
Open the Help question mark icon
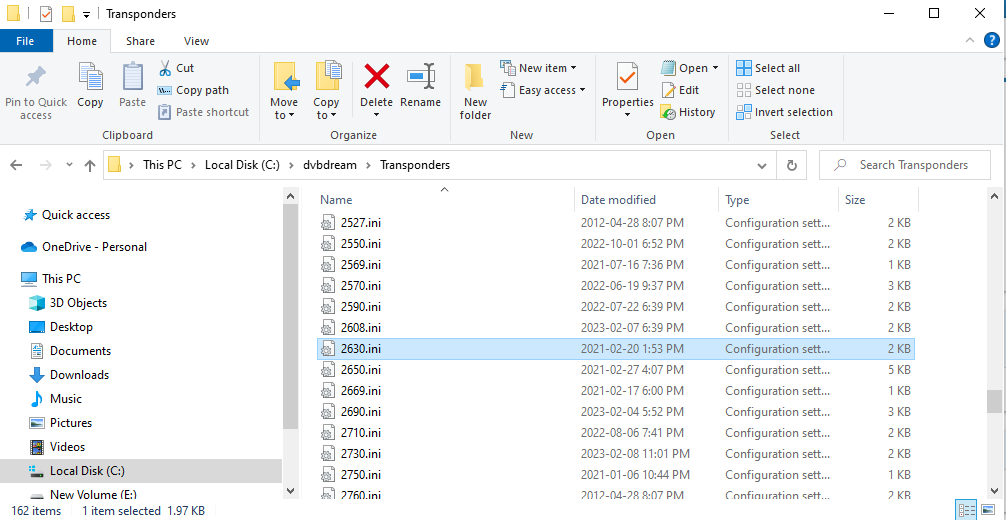click(x=992, y=40)
